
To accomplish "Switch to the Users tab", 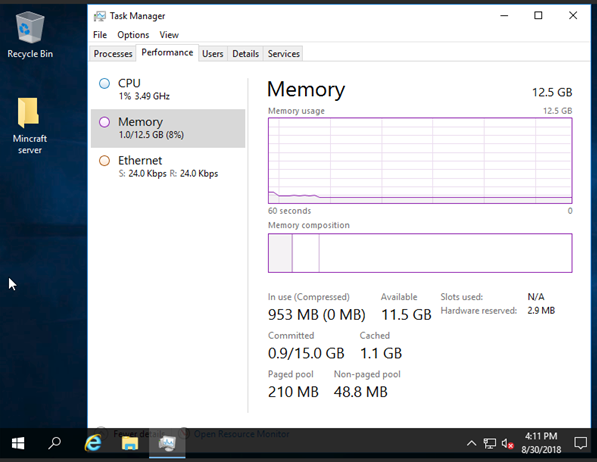I will [212, 54].
